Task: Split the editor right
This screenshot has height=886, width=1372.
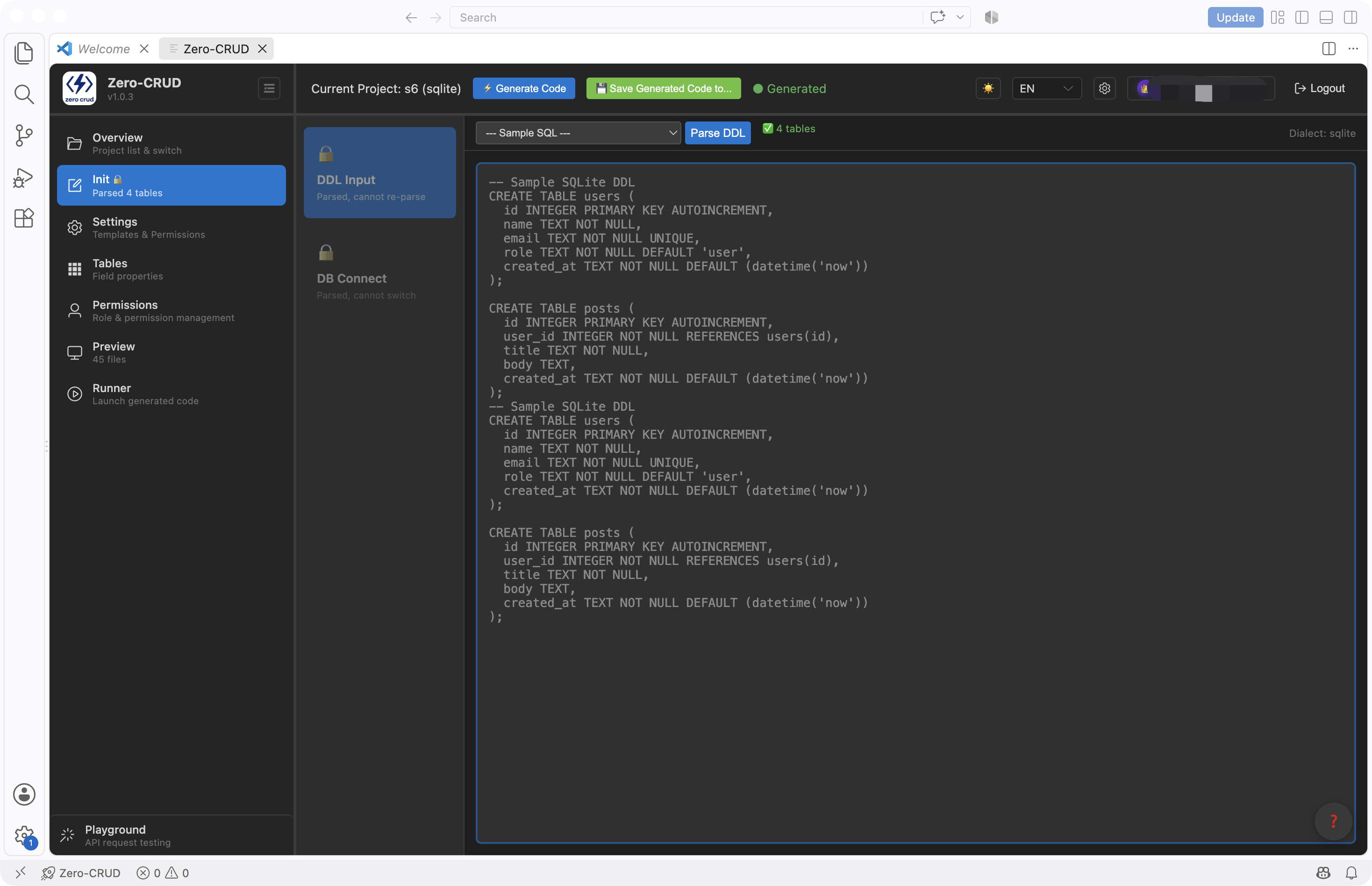Action: click(x=1328, y=49)
